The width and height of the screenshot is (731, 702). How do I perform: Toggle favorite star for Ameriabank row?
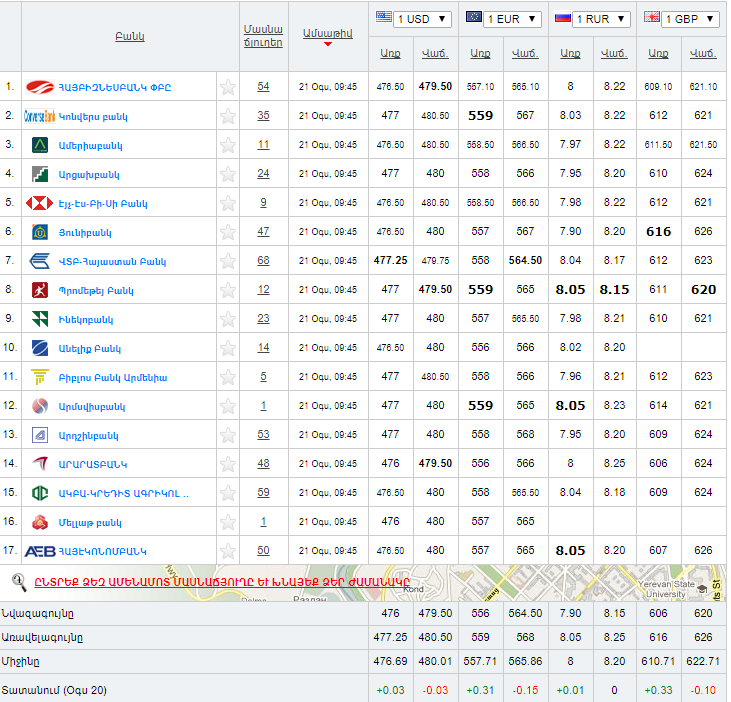coord(228,145)
